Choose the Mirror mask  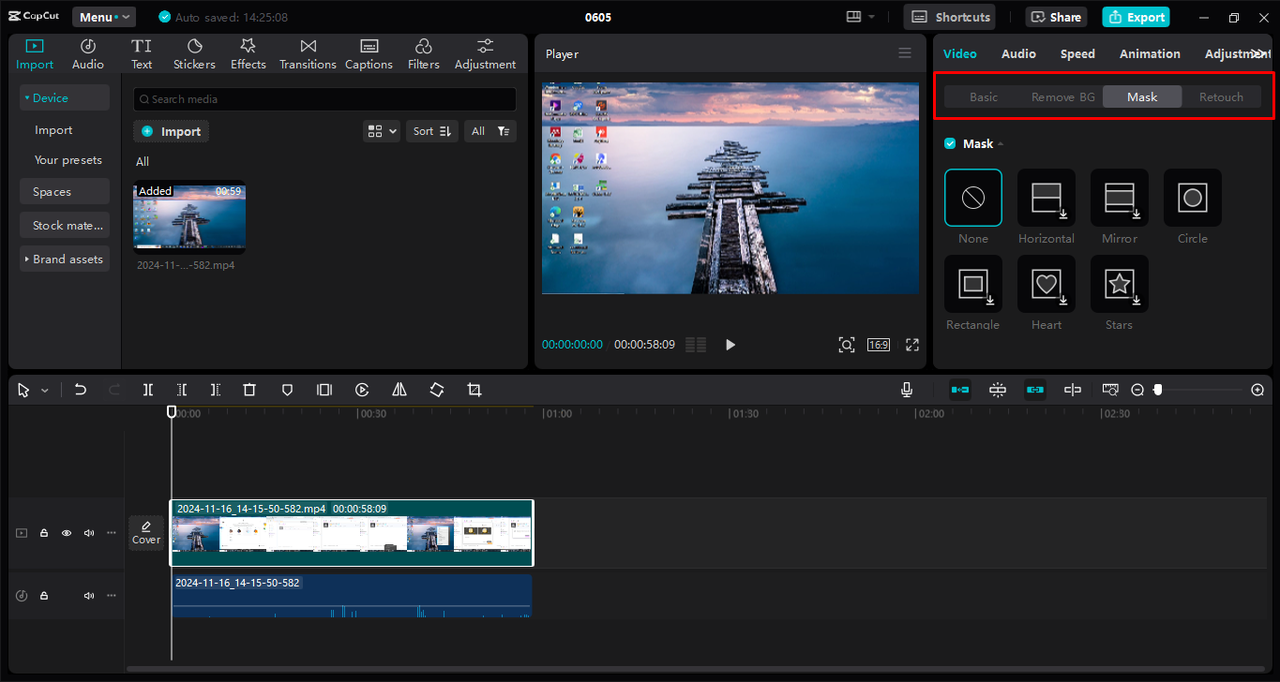(x=1119, y=198)
